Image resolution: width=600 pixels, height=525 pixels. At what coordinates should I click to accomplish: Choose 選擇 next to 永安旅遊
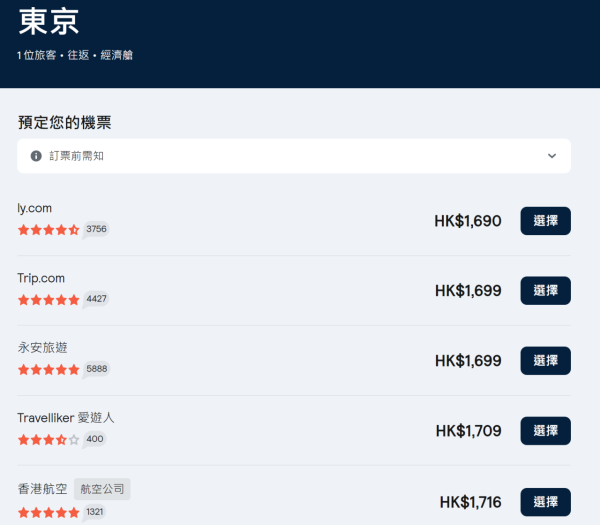[x=545, y=360]
